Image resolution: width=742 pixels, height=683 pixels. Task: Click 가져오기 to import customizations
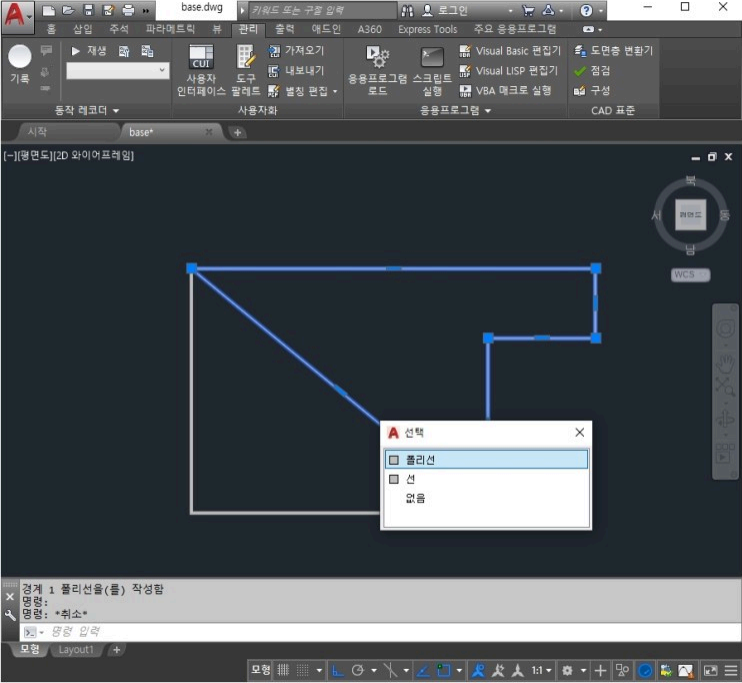pos(296,50)
